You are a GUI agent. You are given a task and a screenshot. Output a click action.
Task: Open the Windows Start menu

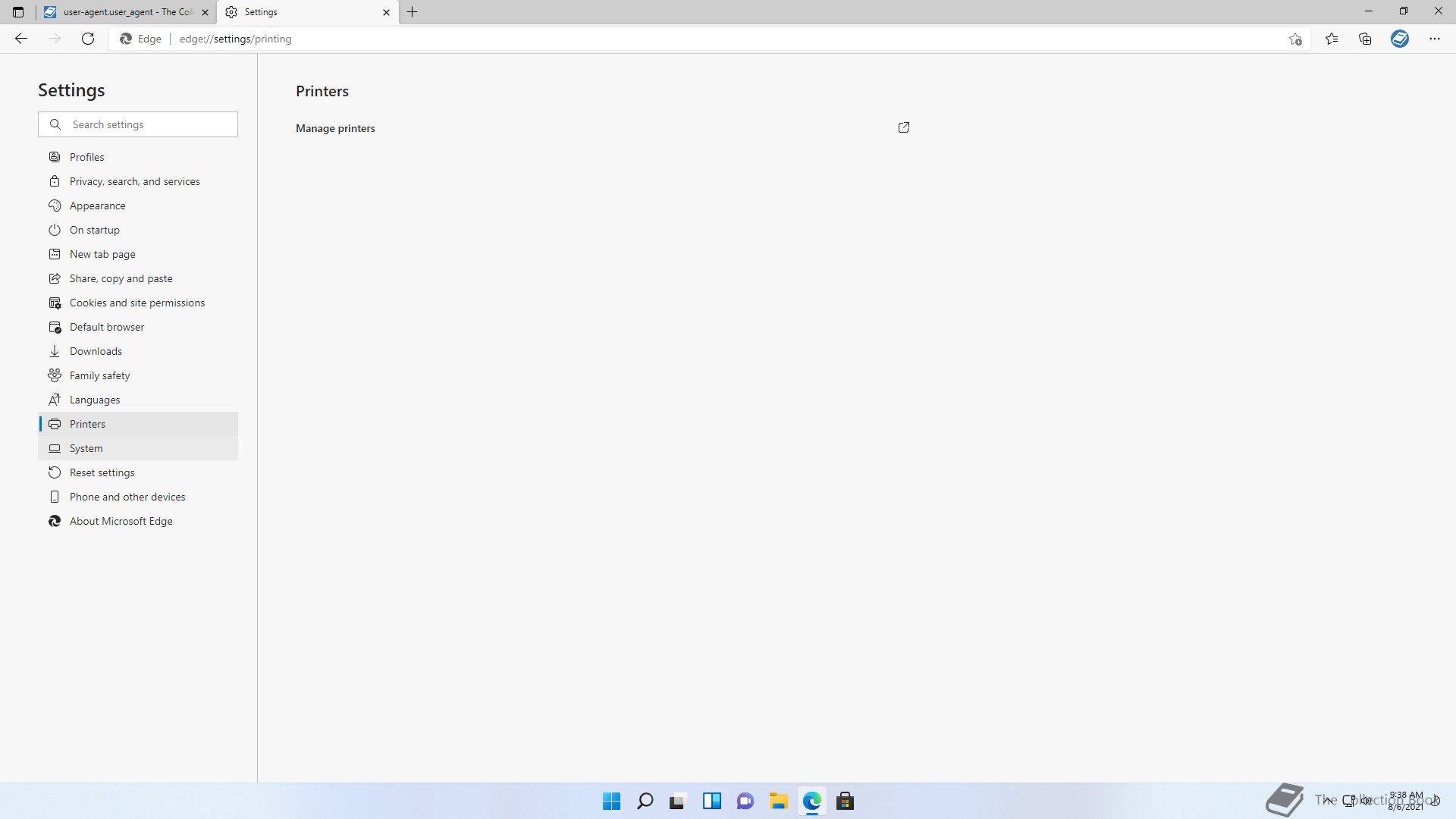tap(611, 801)
